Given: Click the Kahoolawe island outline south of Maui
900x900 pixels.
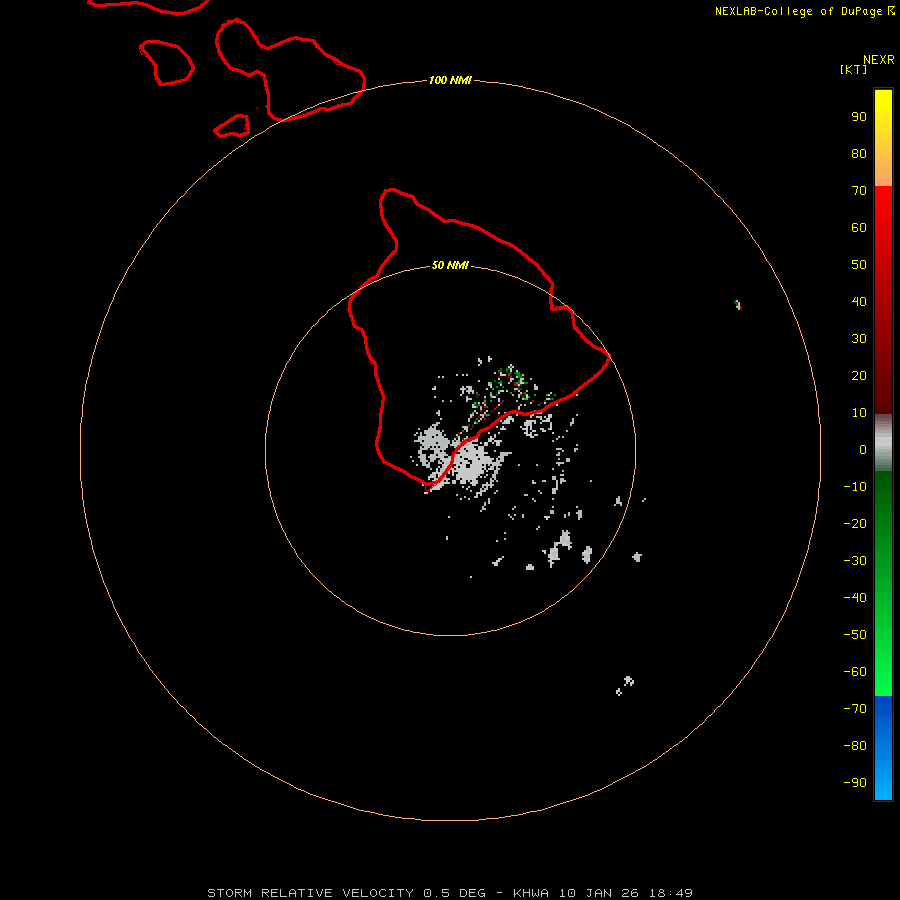Looking at the screenshot, I should click(x=232, y=126).
